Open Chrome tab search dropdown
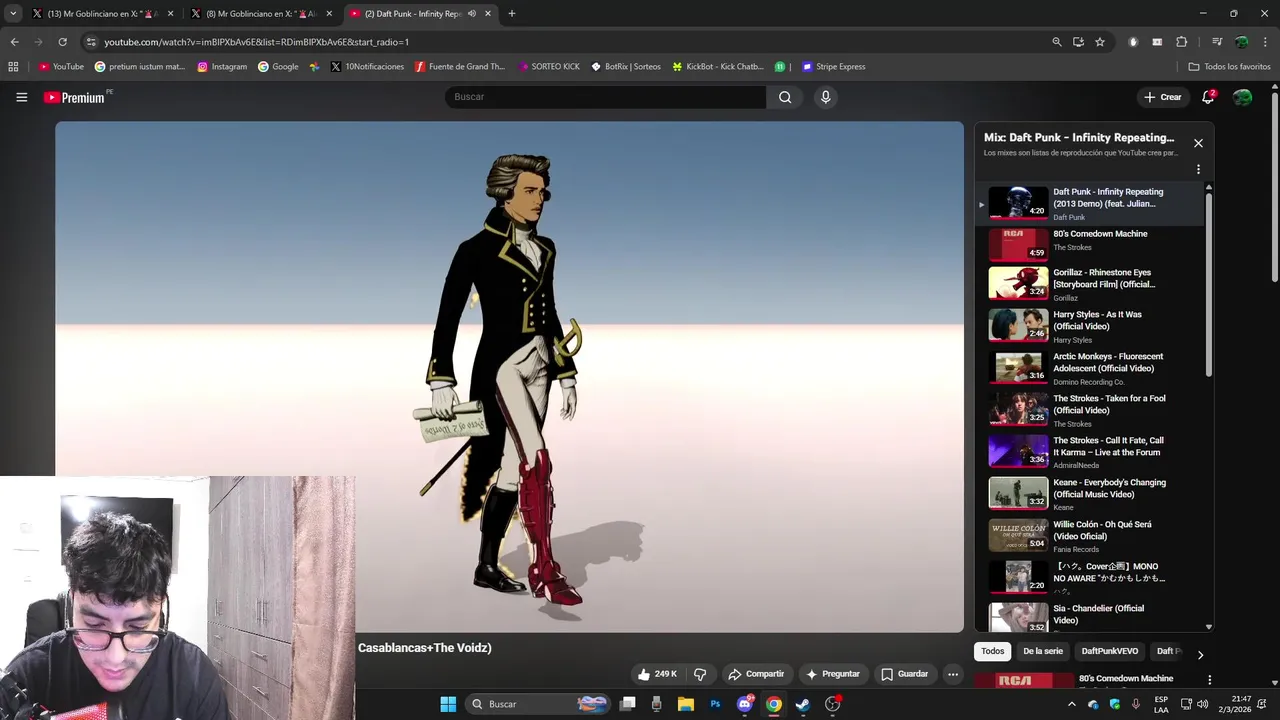Image resolution: width=1280 pixels, height=720 pixels. (x=13, y=14)
